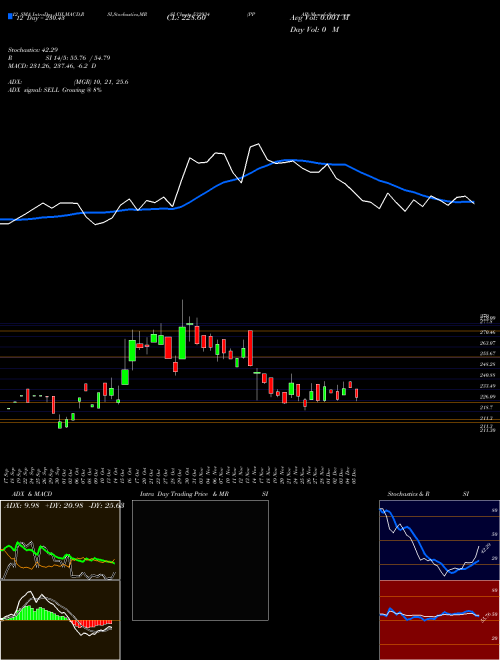
Task: Select the 'Stochastics: 42.29' reading
Action: point(31,50)
